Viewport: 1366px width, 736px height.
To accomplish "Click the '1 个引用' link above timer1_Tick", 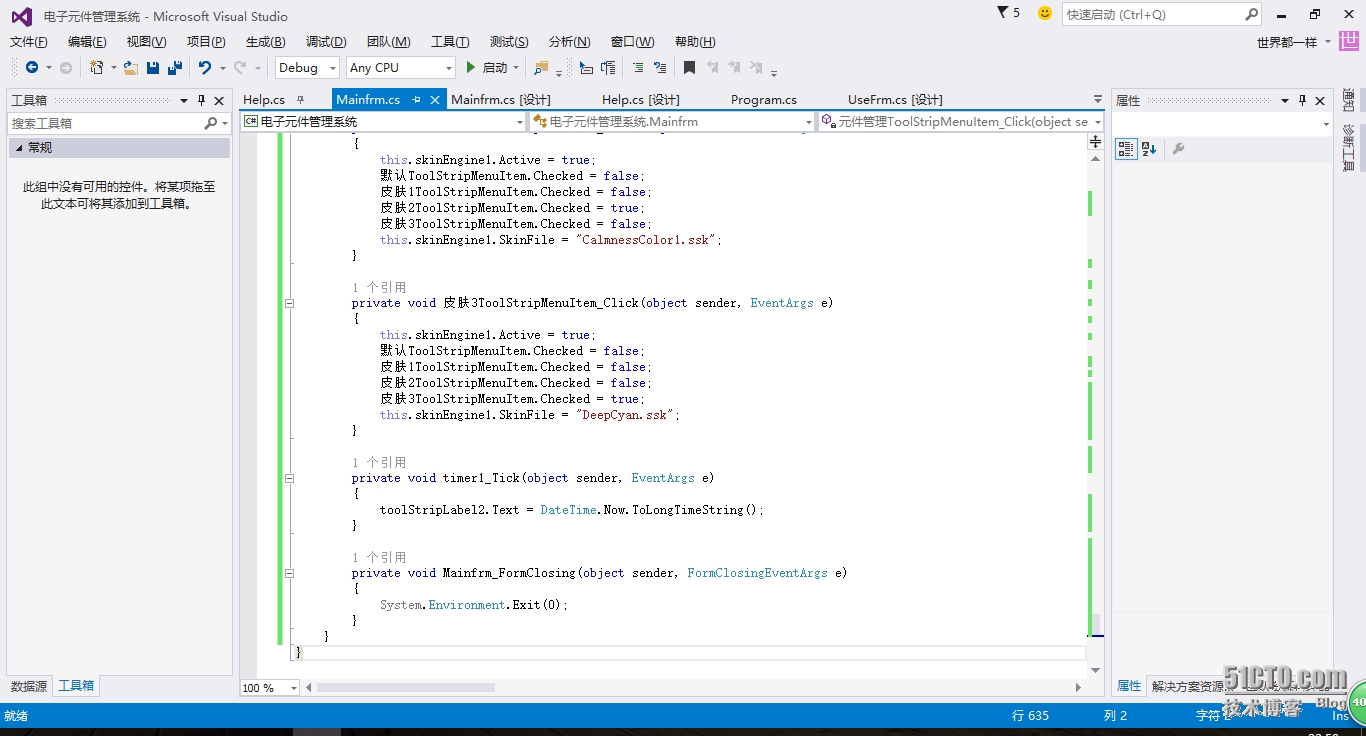I will pos(379,462).
